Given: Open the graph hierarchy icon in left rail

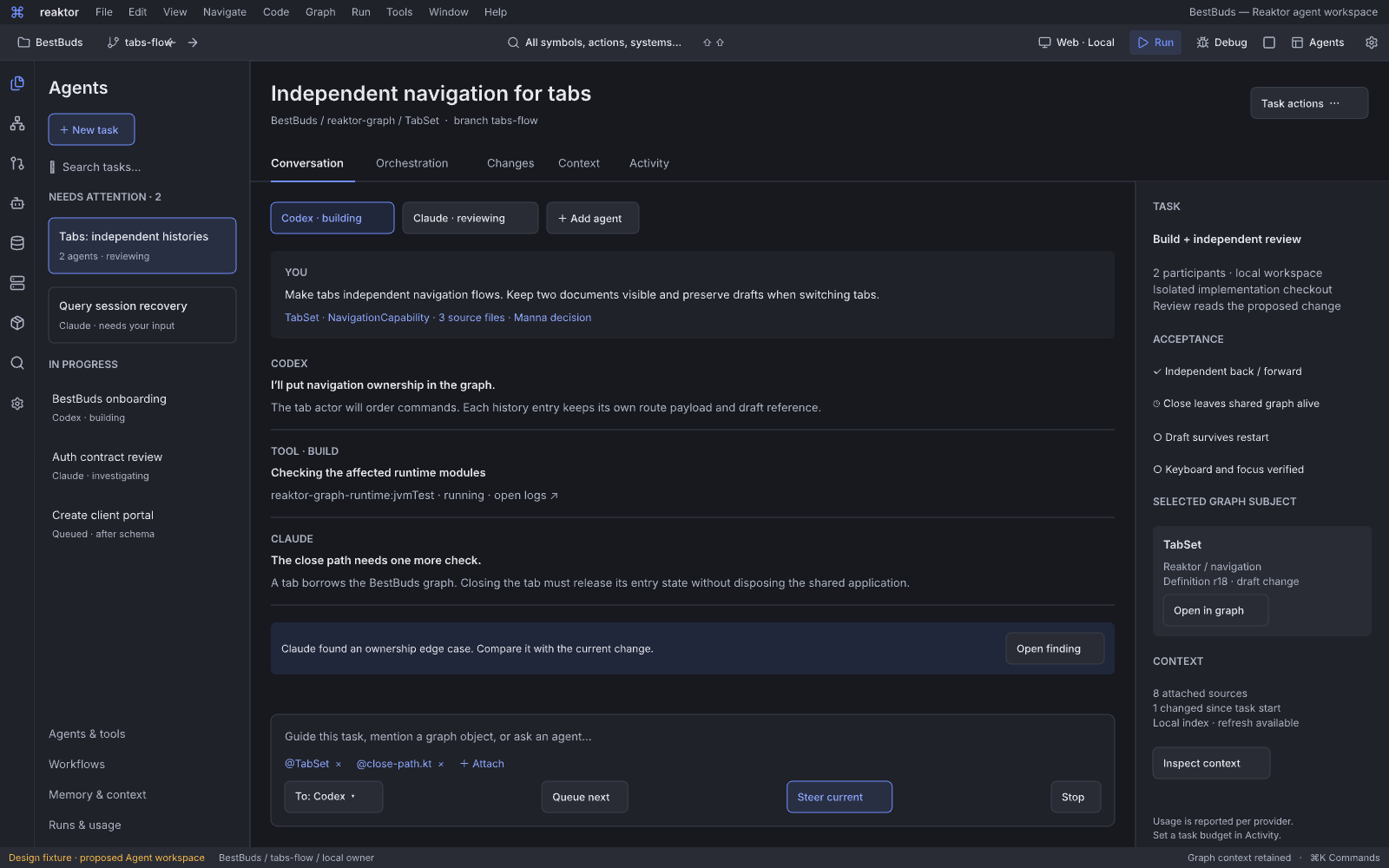Looking at the screenshot, I should (17, 123).
